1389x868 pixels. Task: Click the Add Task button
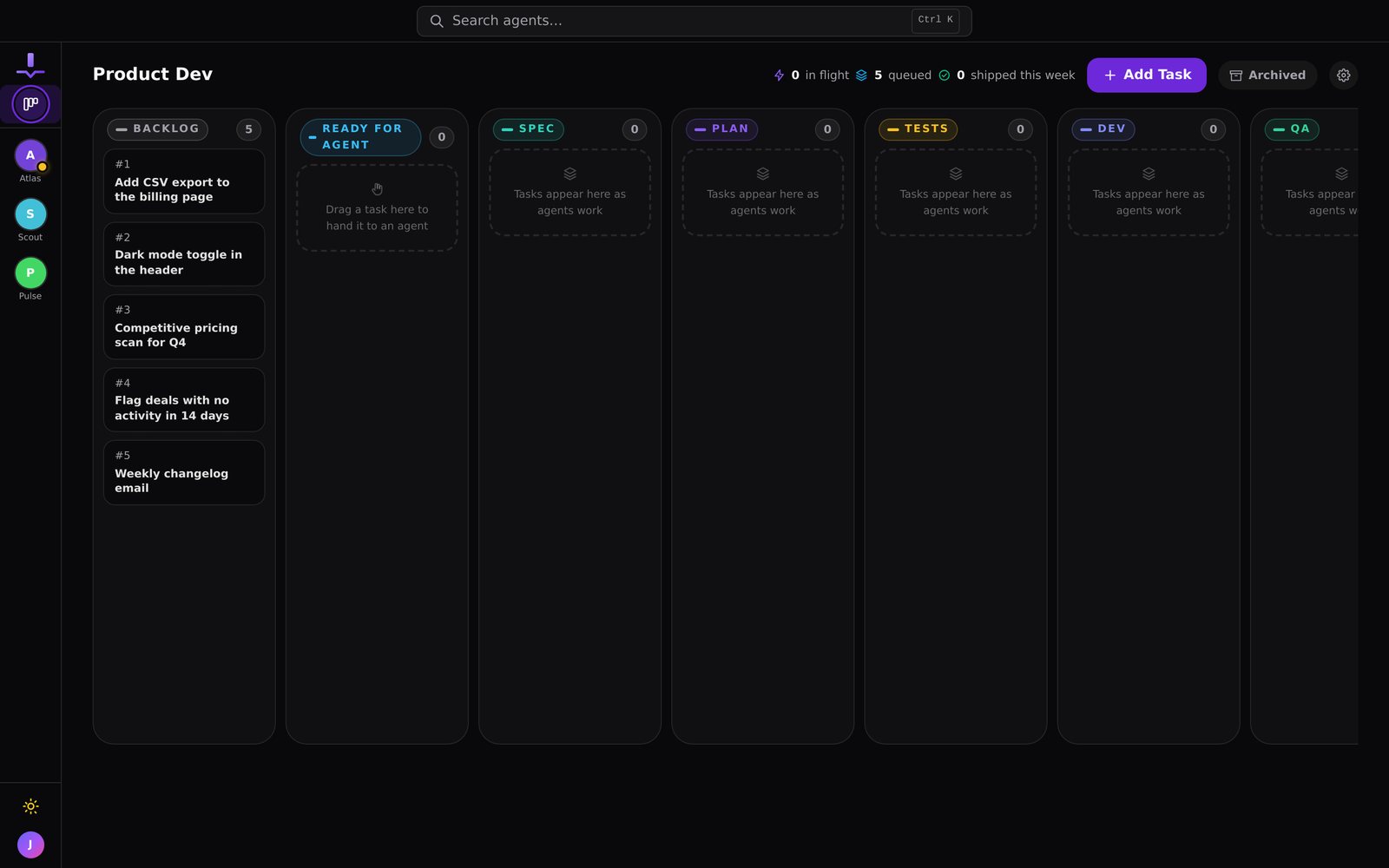[1147, 76]
